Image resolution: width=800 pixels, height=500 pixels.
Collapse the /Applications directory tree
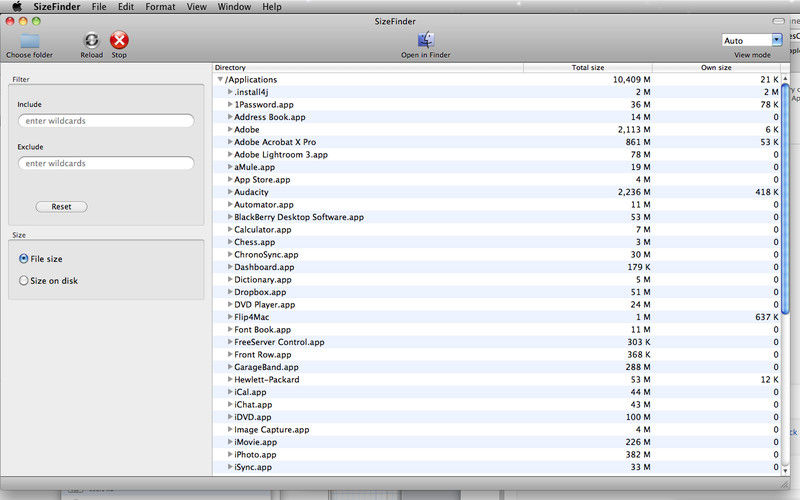(220, 80)
